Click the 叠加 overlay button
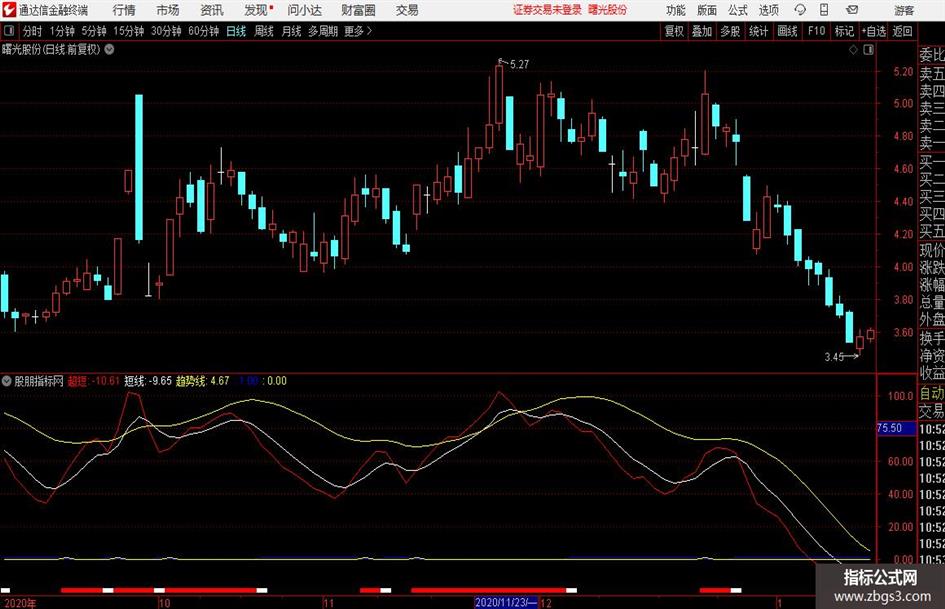Screen dimensions: 945x609 point(702,31)
